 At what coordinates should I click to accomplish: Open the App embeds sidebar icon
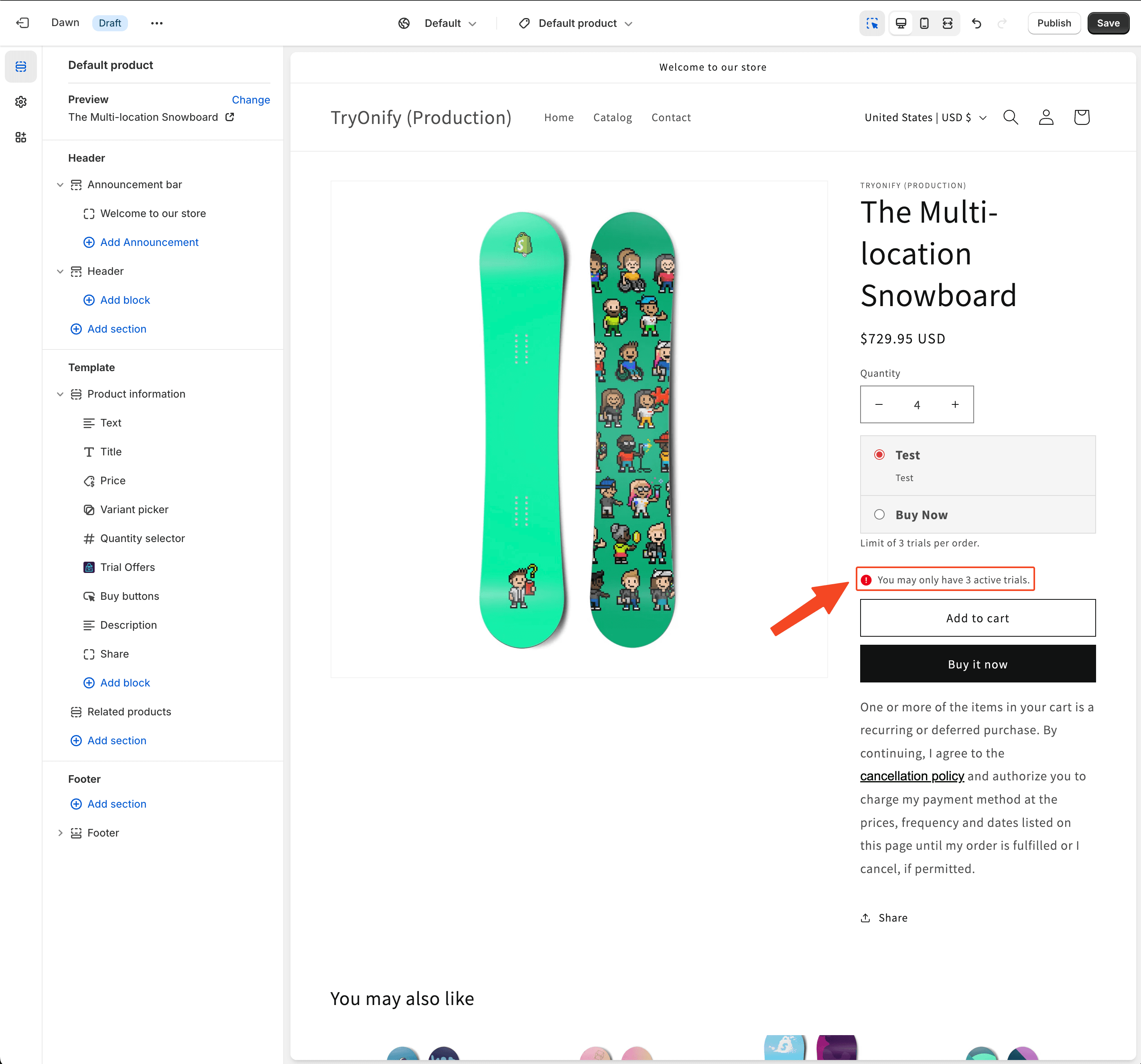pos(21,137)
